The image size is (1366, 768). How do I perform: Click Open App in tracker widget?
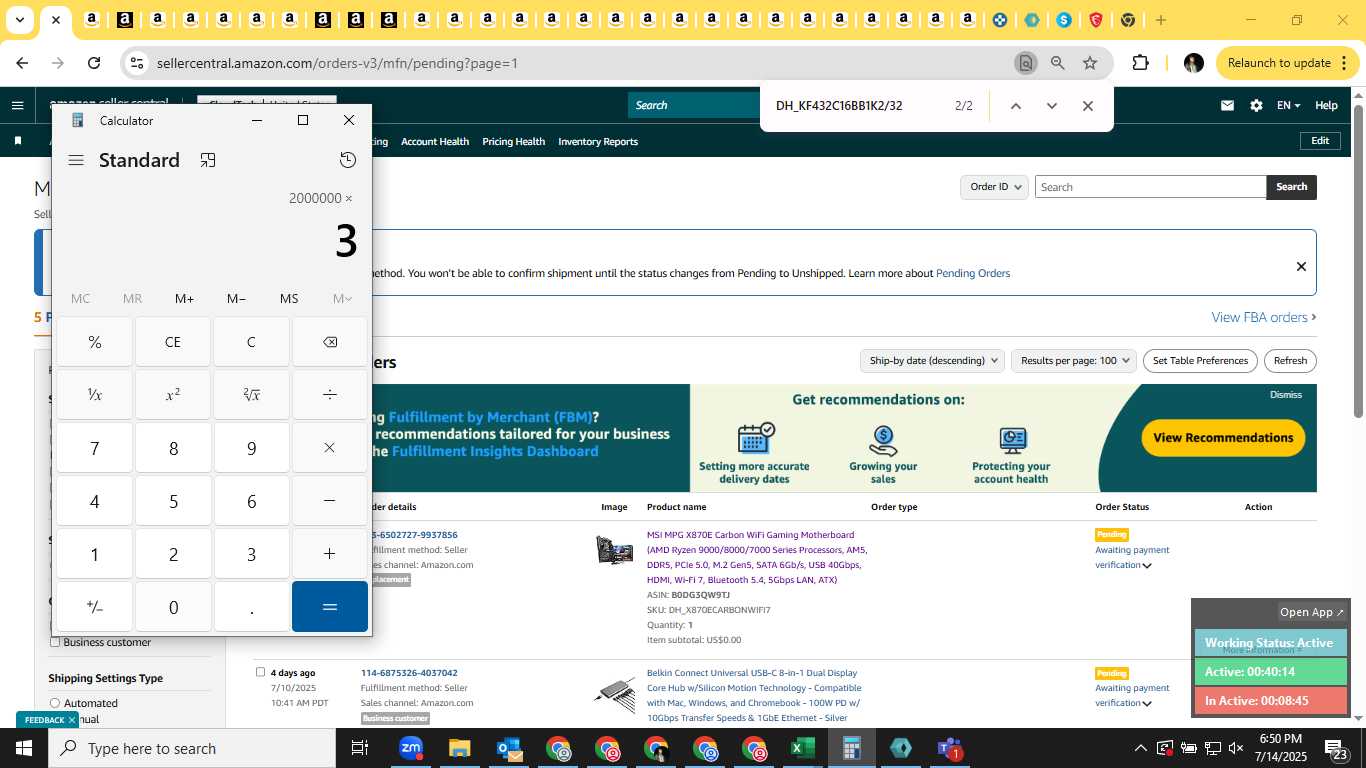coord(1312,612)
